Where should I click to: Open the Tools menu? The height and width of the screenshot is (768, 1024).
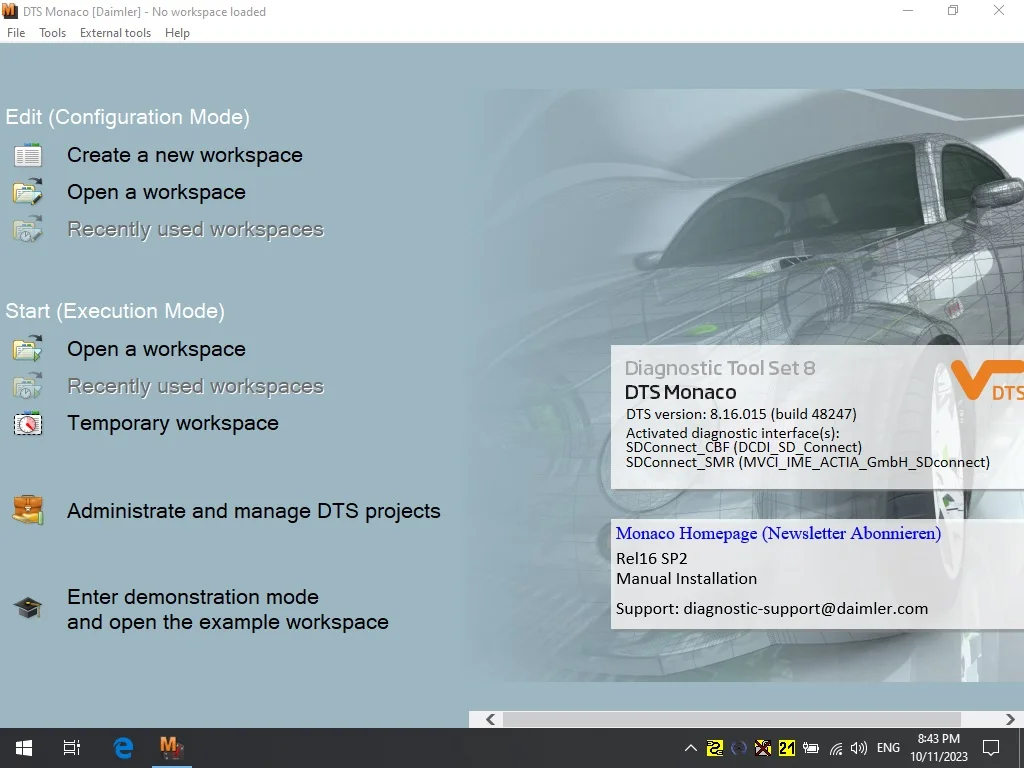pos(52,33)
